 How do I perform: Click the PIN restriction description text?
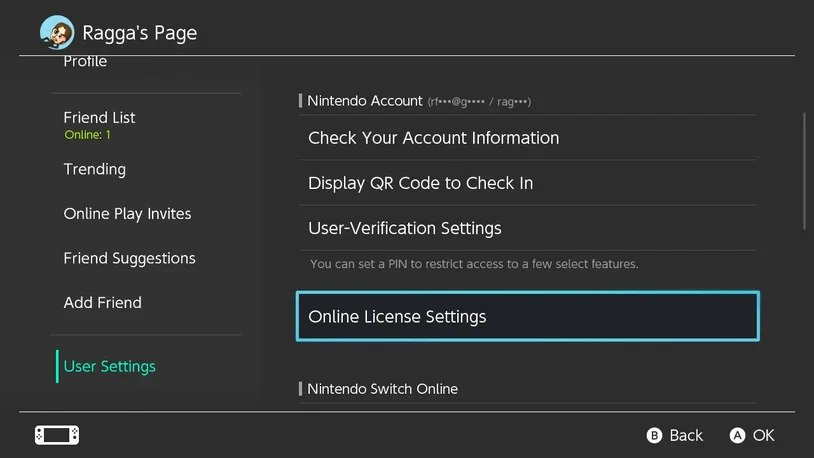pos(474,264)
